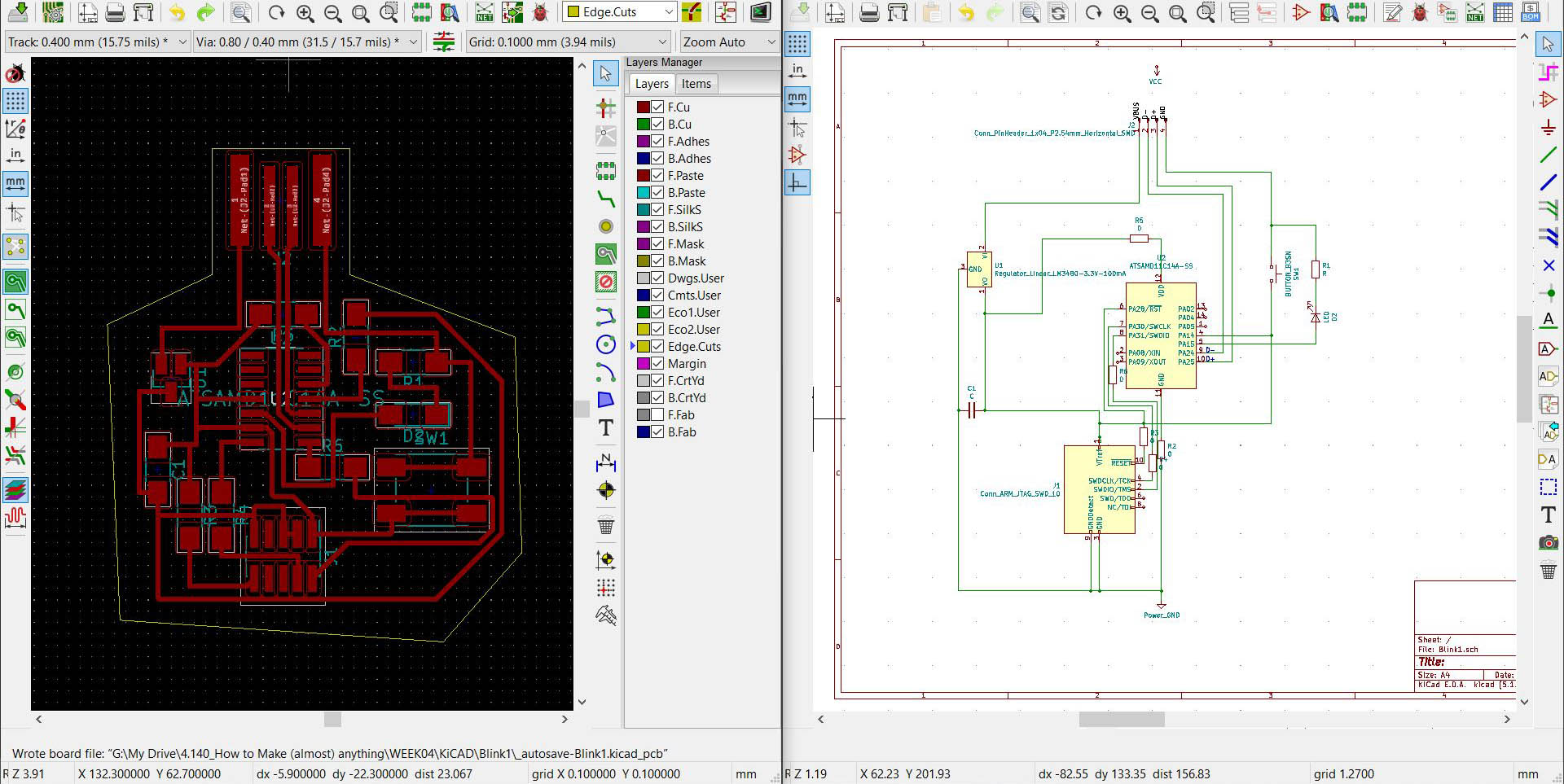Select Add Footprints tool in Pcbnew

pos(606,171)
